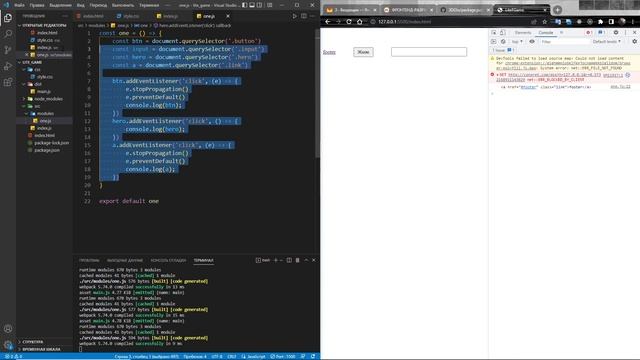This screenshot has width=640, height=360.
Task: Run the code via editor play icon
Action: click(295, 16)
